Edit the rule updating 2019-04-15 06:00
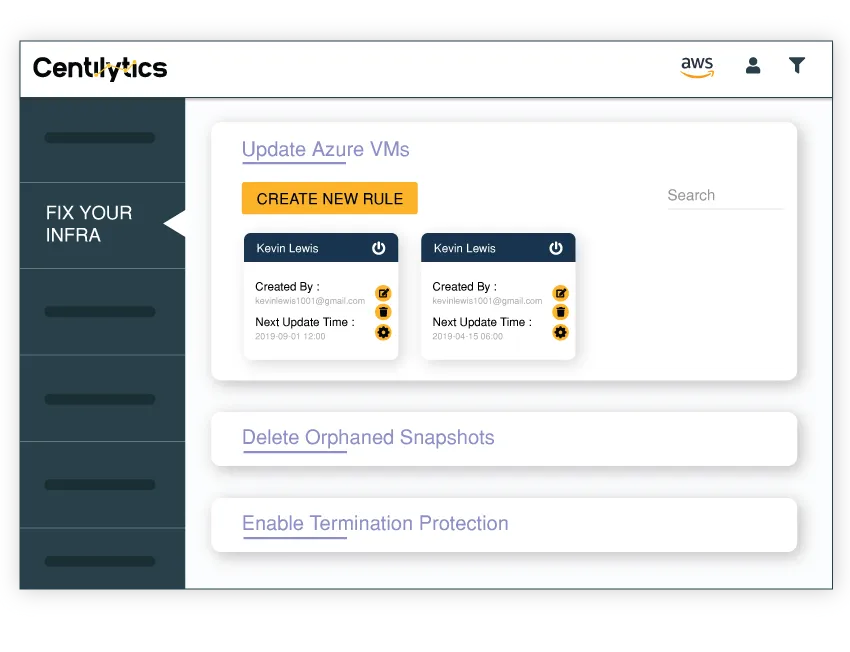Screen dimensions: 850x652 click(561, 293)
